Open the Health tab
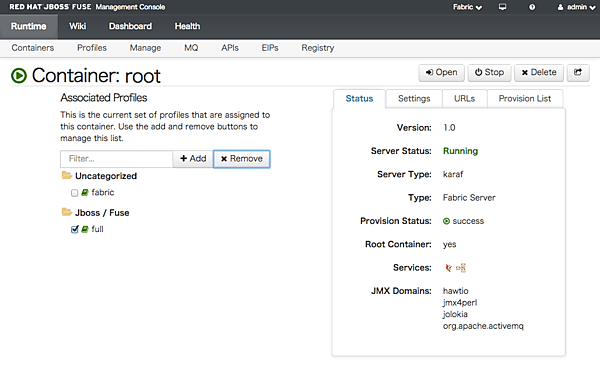Viewport: 600px width, 365px height. [x=187, y=26]
